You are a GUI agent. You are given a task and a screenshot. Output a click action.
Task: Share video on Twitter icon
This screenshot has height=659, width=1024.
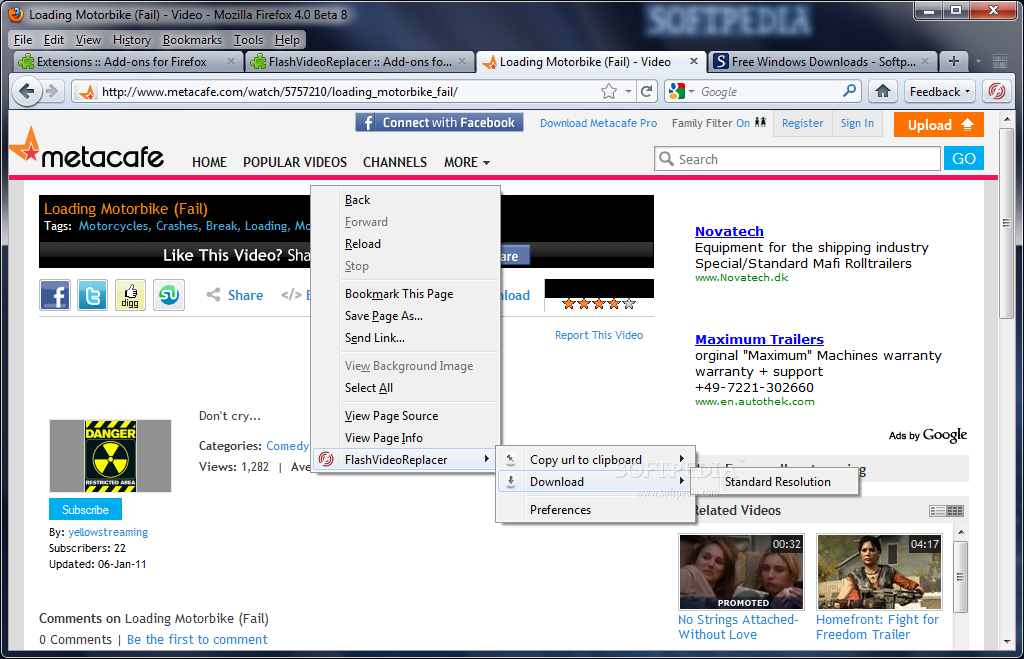point(92,295)
